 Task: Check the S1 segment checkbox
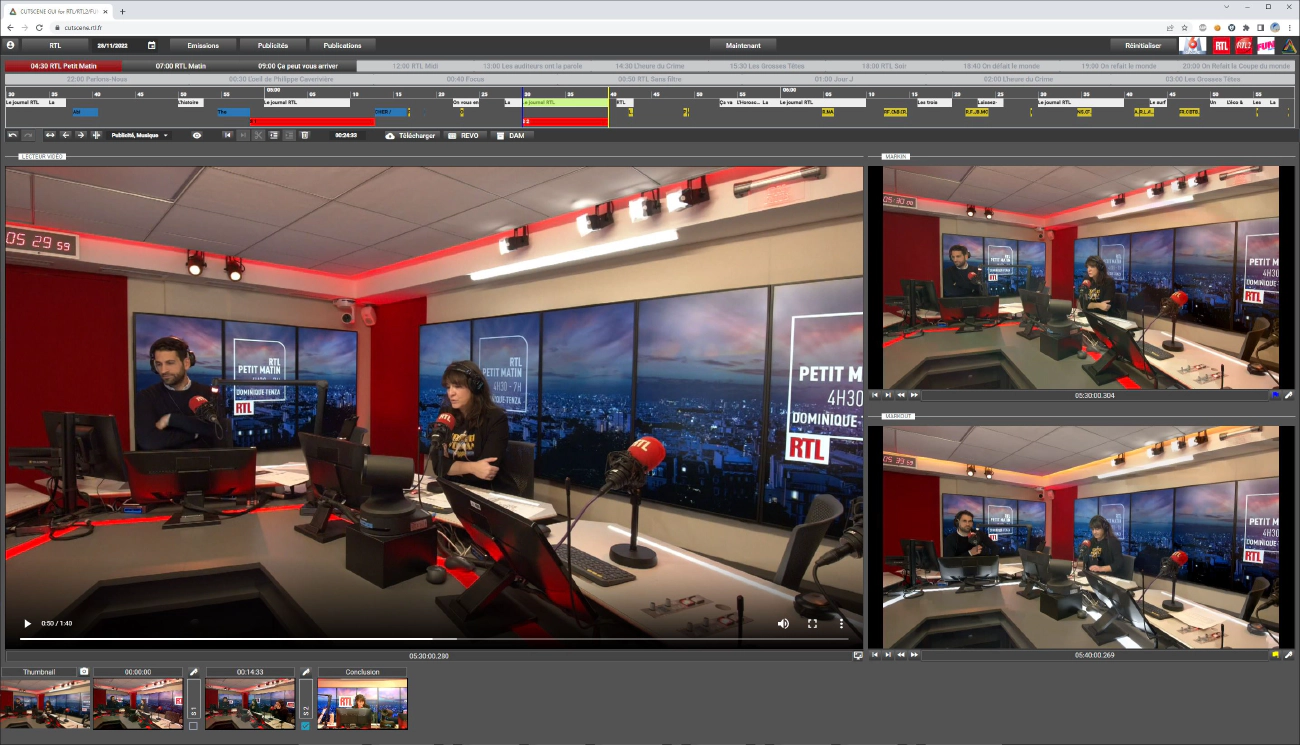pyautogui.click(x=193, y=726)
